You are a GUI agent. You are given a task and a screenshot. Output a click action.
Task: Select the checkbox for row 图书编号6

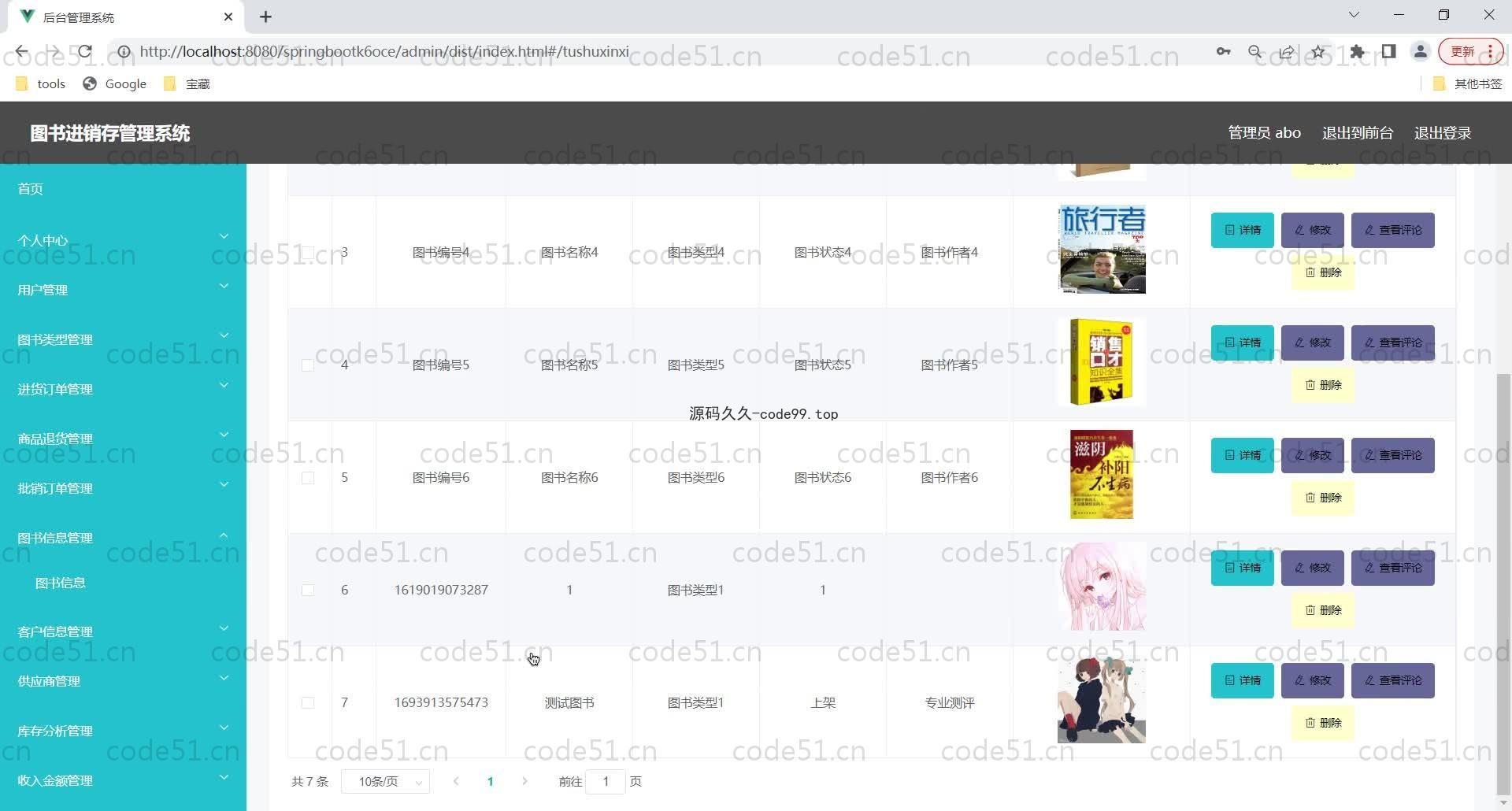pyautogui.click(x=308, y=478)
